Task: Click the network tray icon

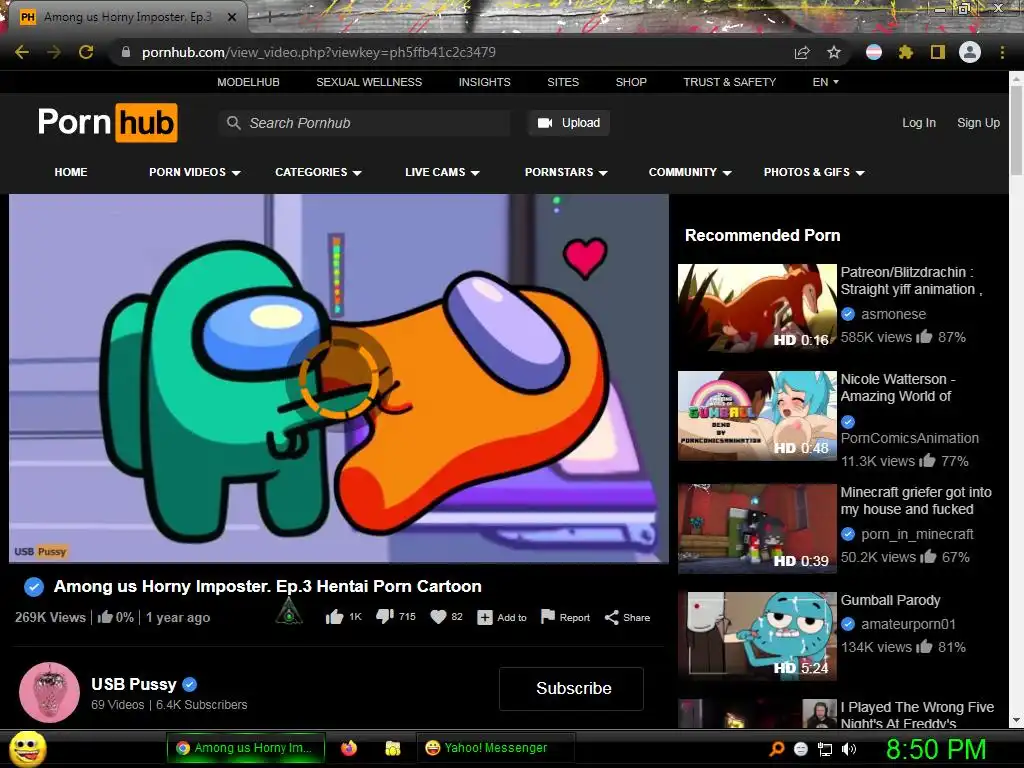Action: (825, 749)
